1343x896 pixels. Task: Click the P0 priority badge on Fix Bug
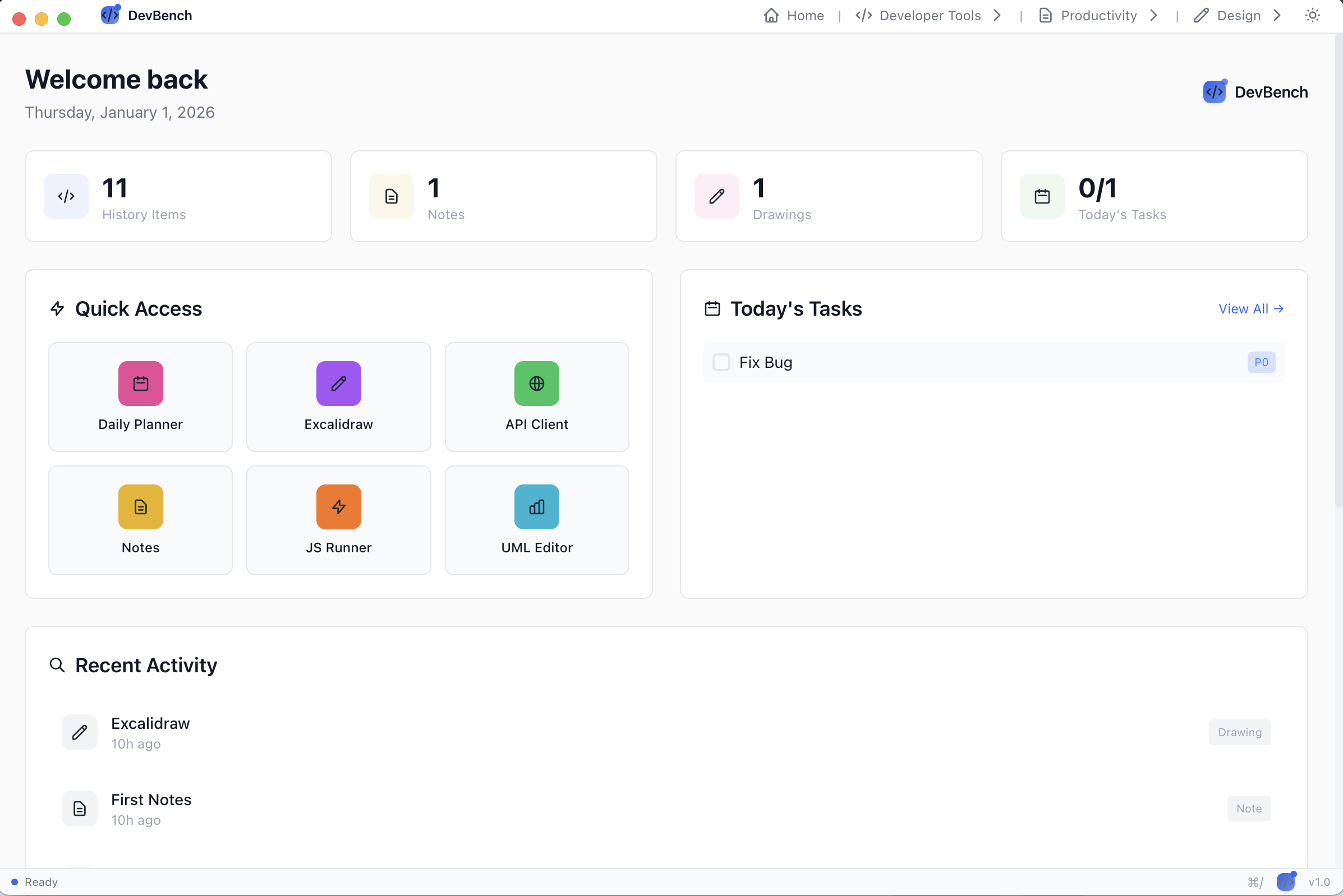coord(1262,362)
